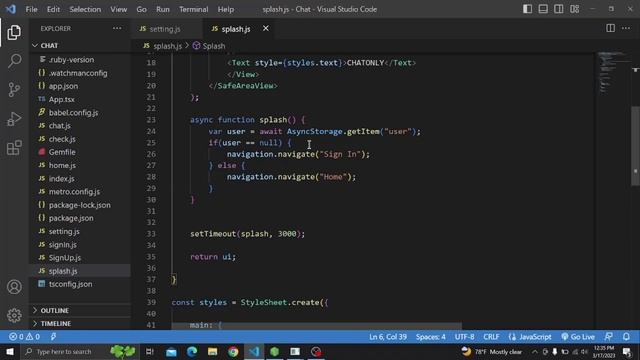This screenshot has height=360, width=640.
Task: Open package-lock.json file
Action: [80, 205]
